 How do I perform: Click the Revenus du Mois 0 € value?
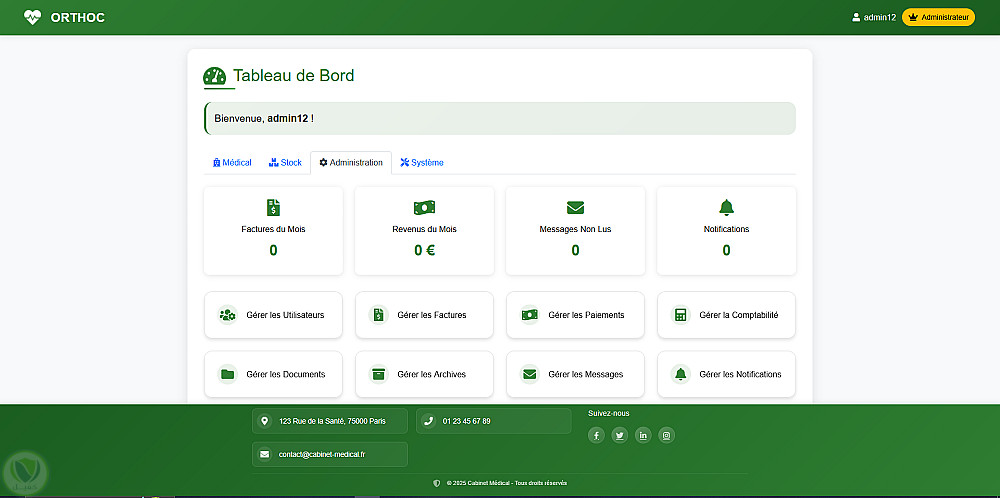(424, 251)
